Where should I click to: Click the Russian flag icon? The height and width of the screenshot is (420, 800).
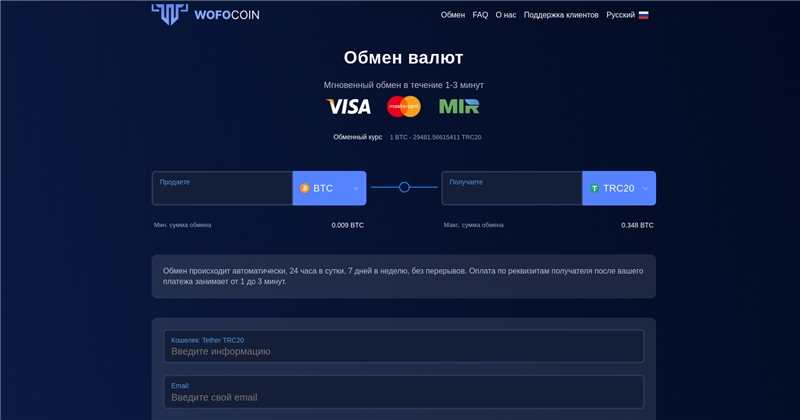(x=643, y=15)
